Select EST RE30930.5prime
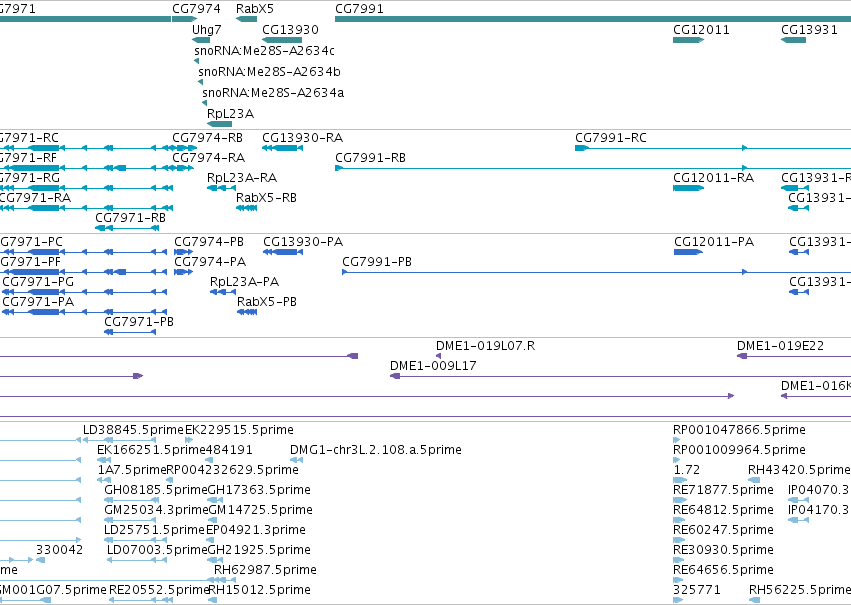 pos(723,551)
